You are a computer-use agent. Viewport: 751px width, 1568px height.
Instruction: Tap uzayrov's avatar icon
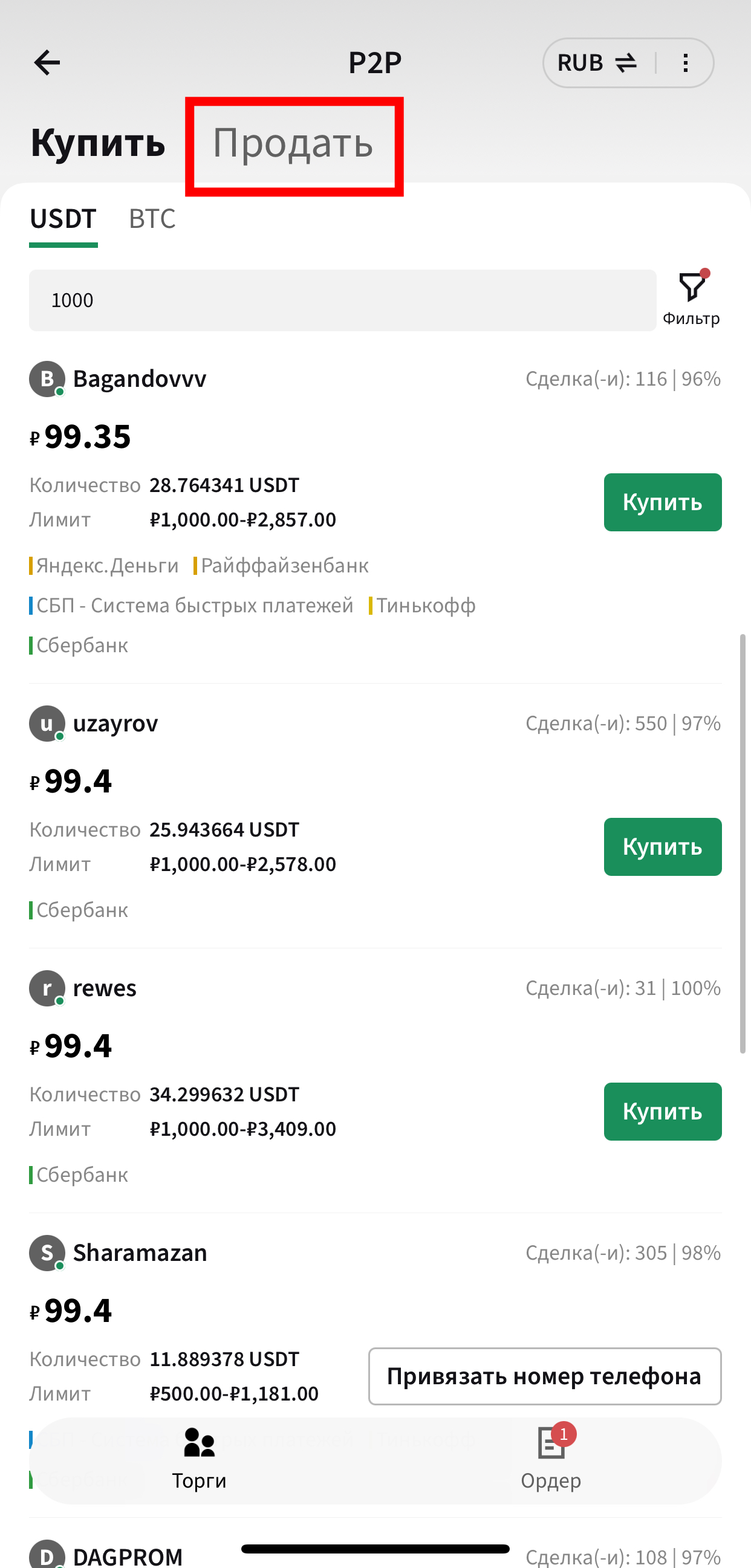(47, 723)
